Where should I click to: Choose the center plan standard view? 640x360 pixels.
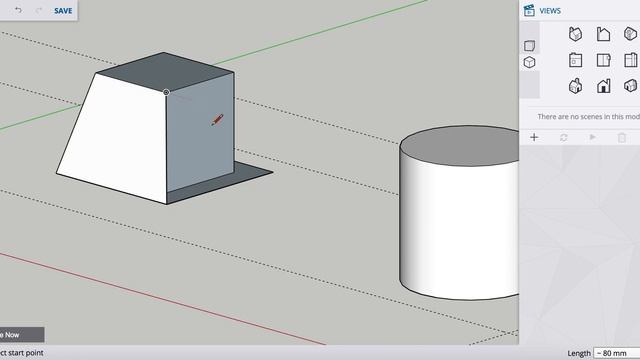click(x=603, y=60)
